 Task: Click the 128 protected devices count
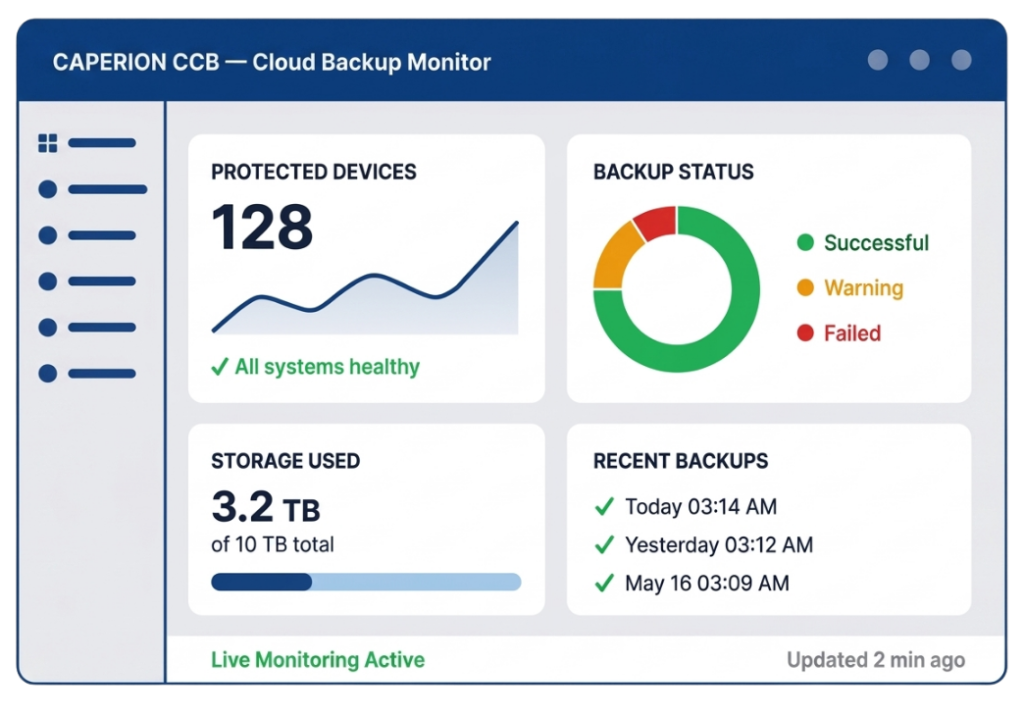[x=263, y=227]
